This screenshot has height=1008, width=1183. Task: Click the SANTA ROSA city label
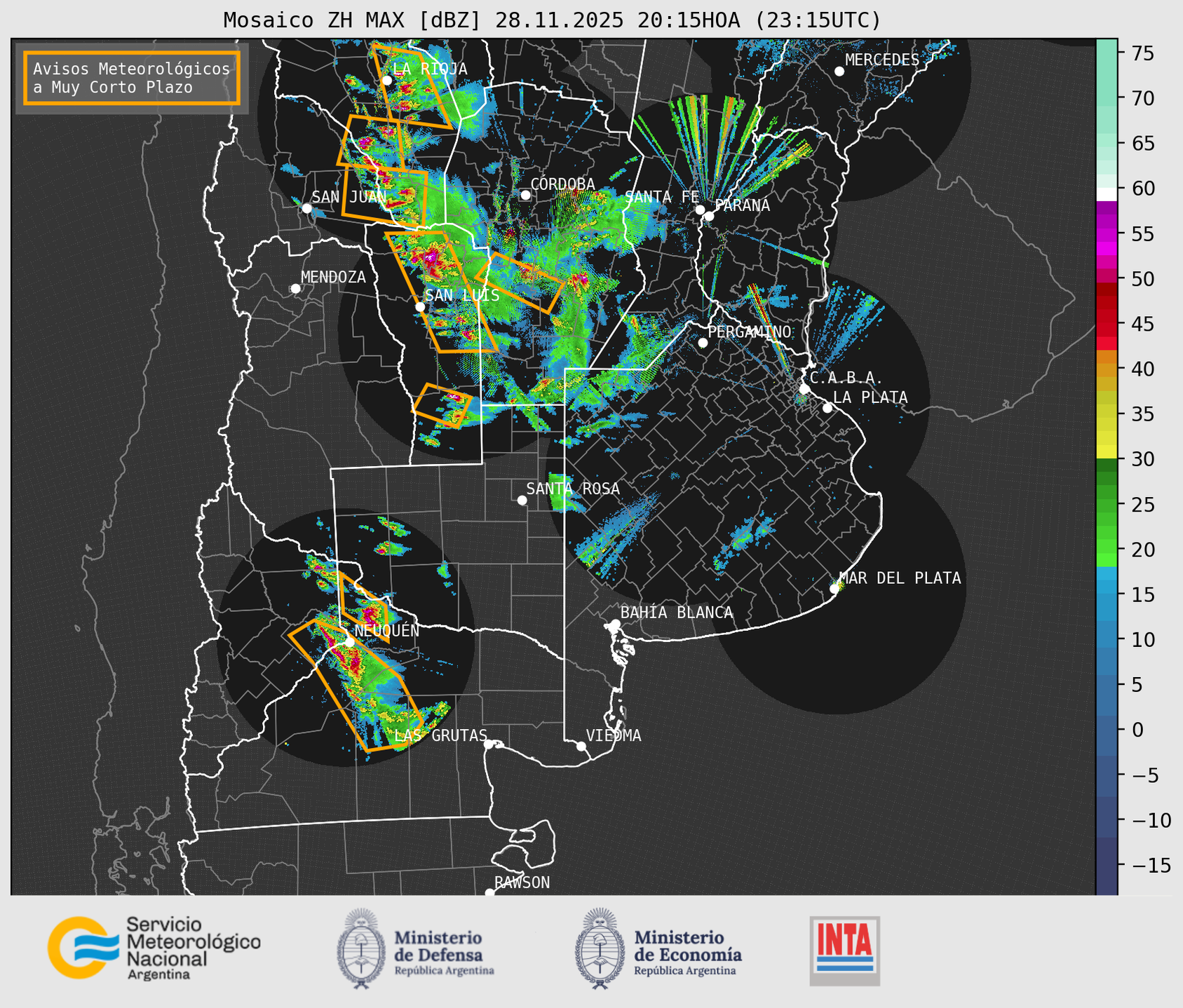tap(573, 489)
